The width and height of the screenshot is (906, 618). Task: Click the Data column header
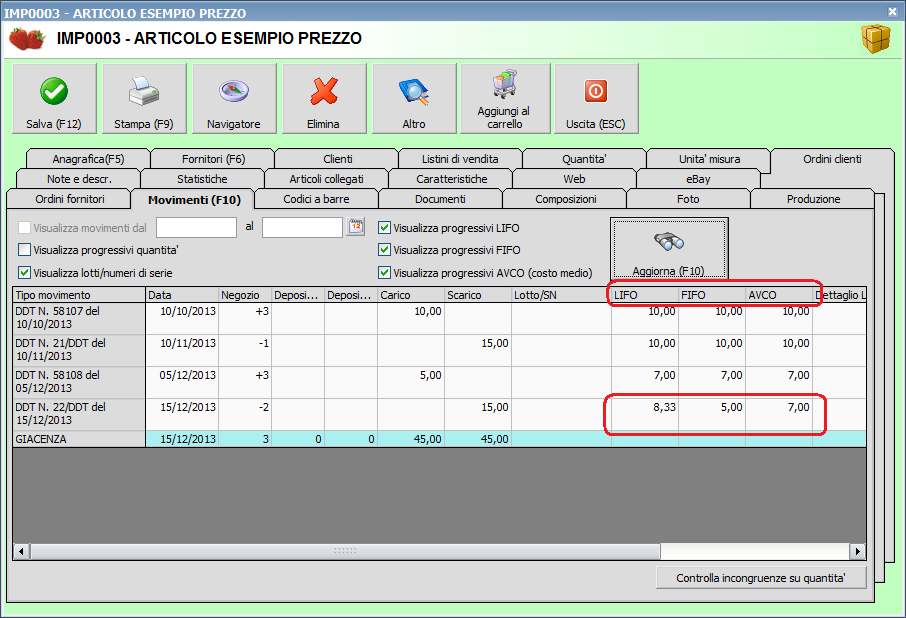pos(182,295)
